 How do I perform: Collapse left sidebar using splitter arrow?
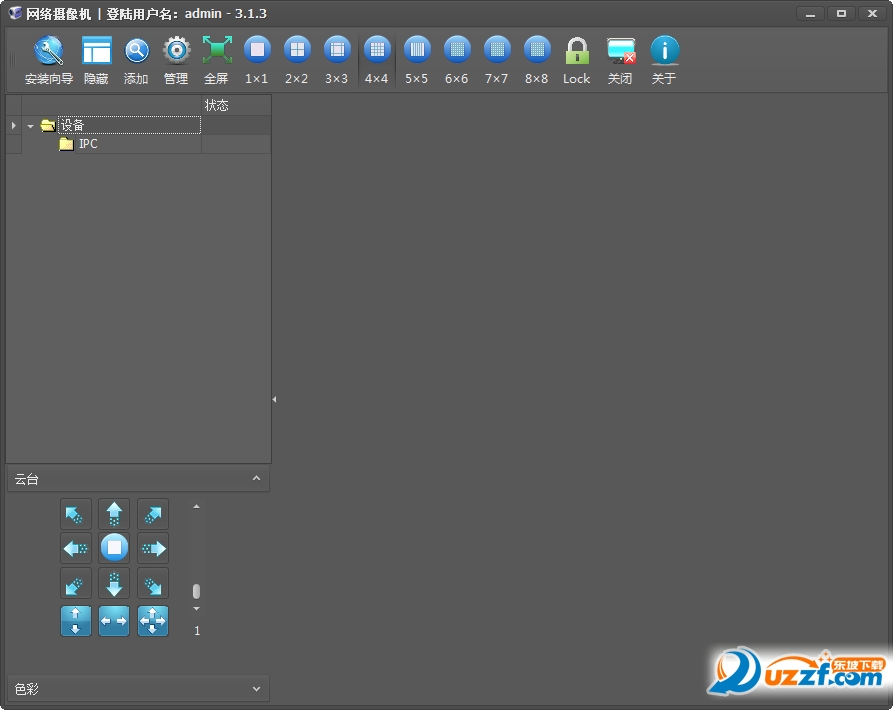coord(274,399)
